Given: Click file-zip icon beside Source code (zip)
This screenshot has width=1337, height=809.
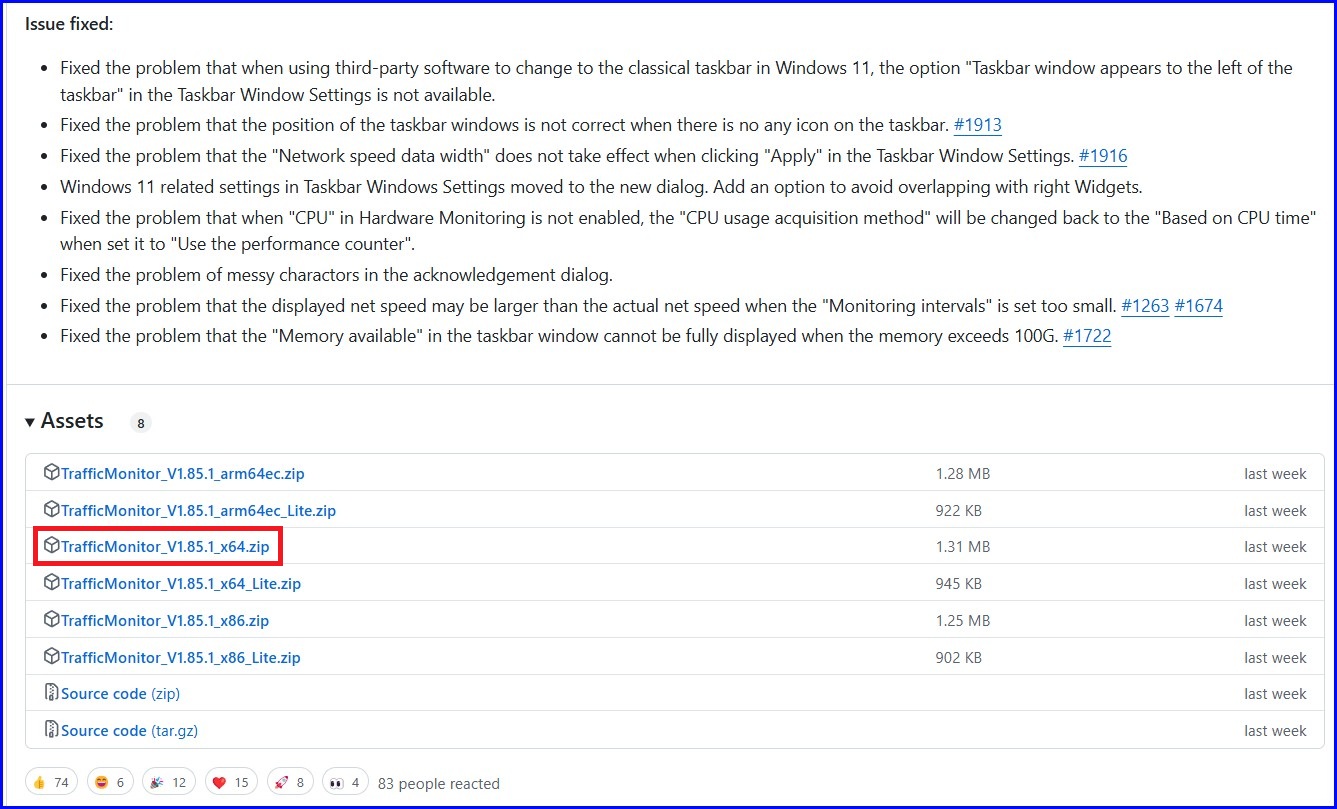Looking at the screenshot, I should [x=51, y=693].
